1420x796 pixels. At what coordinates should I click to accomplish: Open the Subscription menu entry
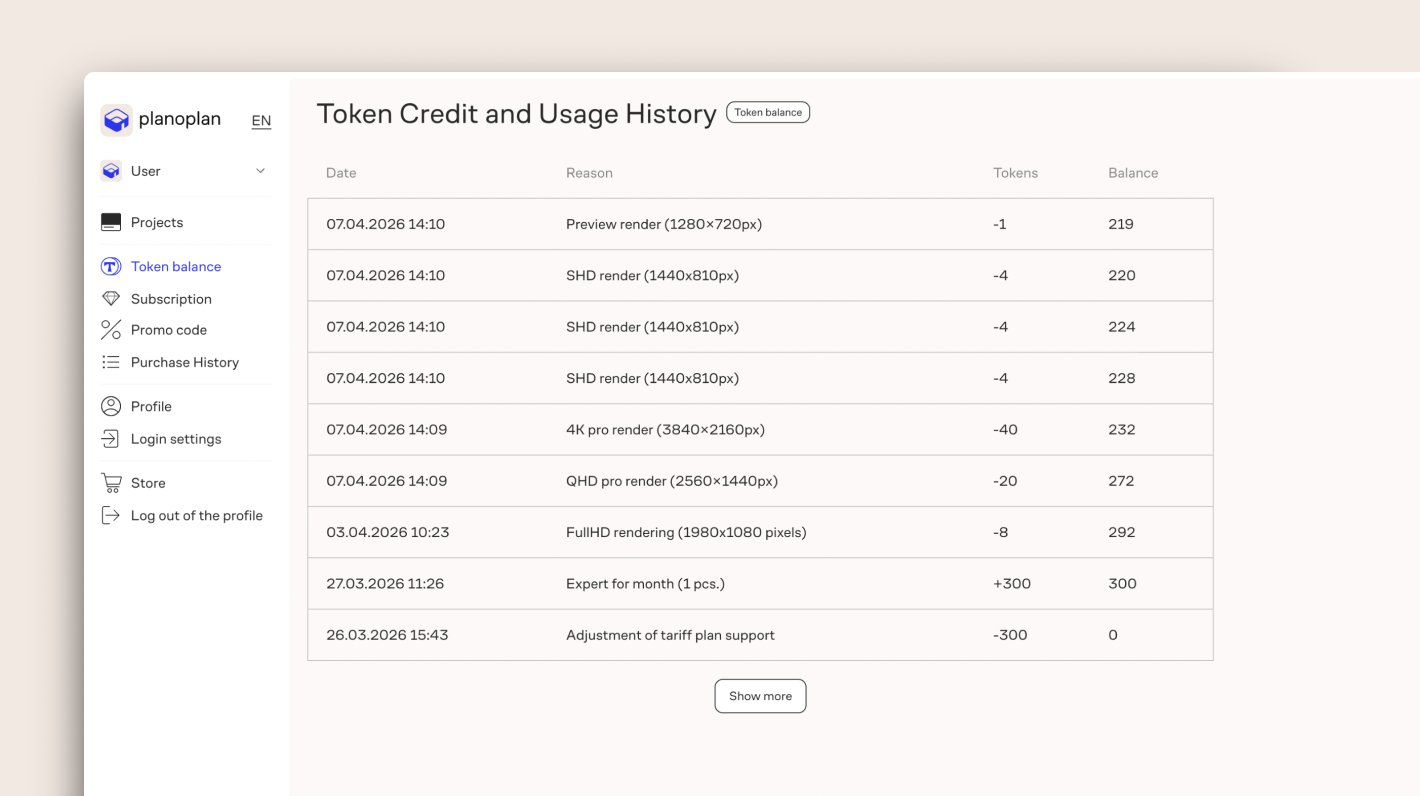[x=171, y=298]
